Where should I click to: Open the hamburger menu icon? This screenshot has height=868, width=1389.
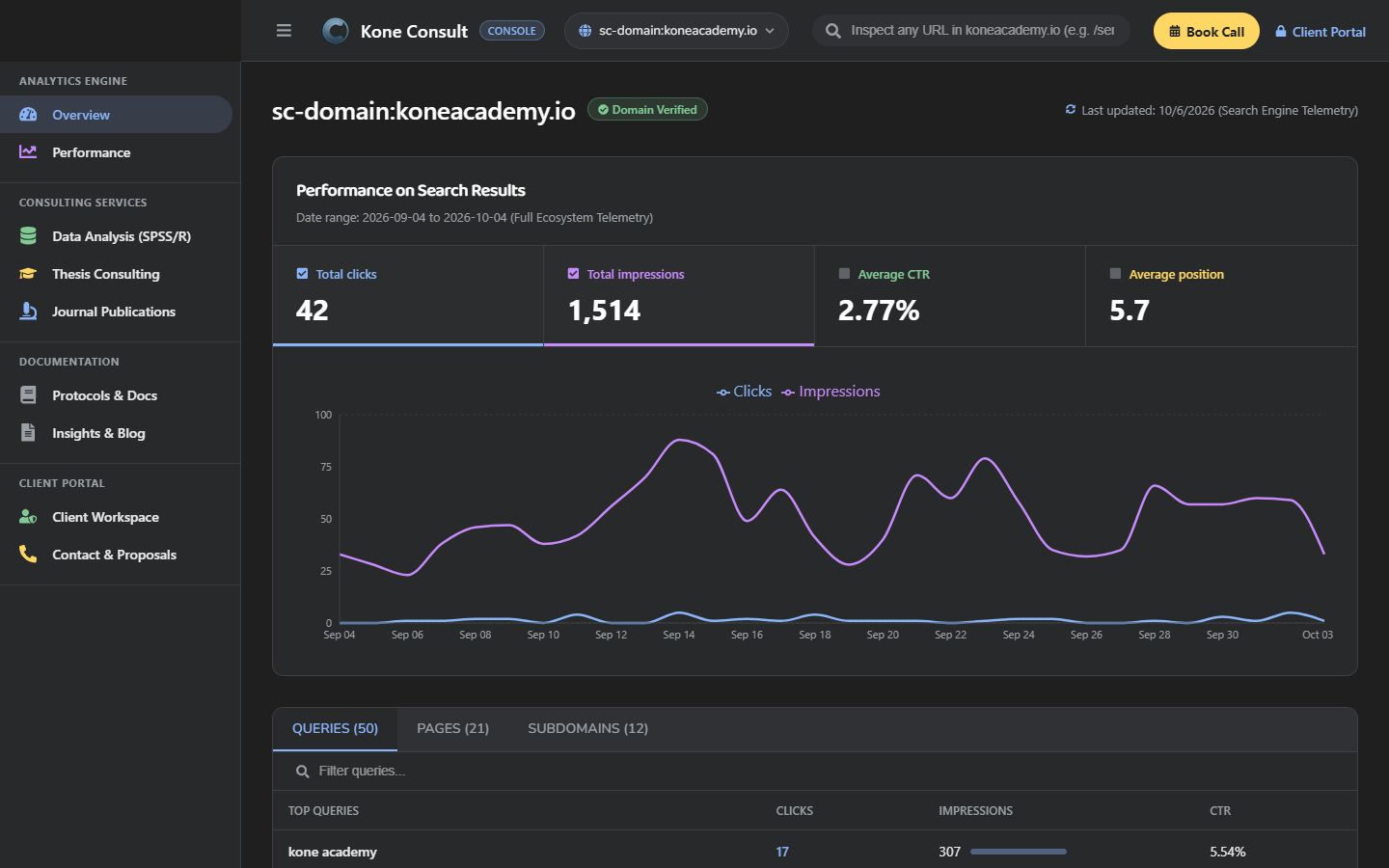click(x=284, y=31)
